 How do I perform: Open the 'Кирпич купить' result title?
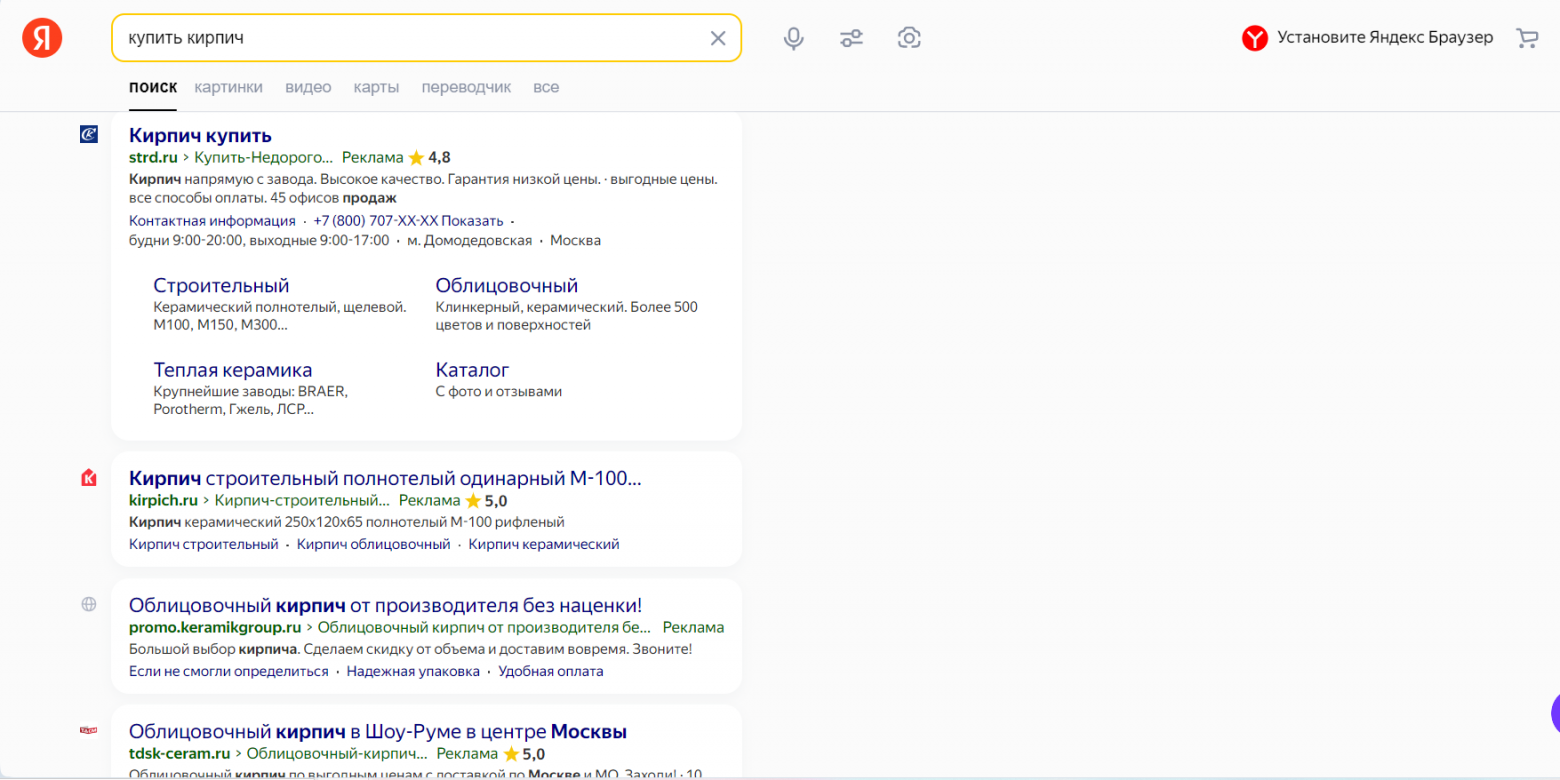[x=200, y=135]
